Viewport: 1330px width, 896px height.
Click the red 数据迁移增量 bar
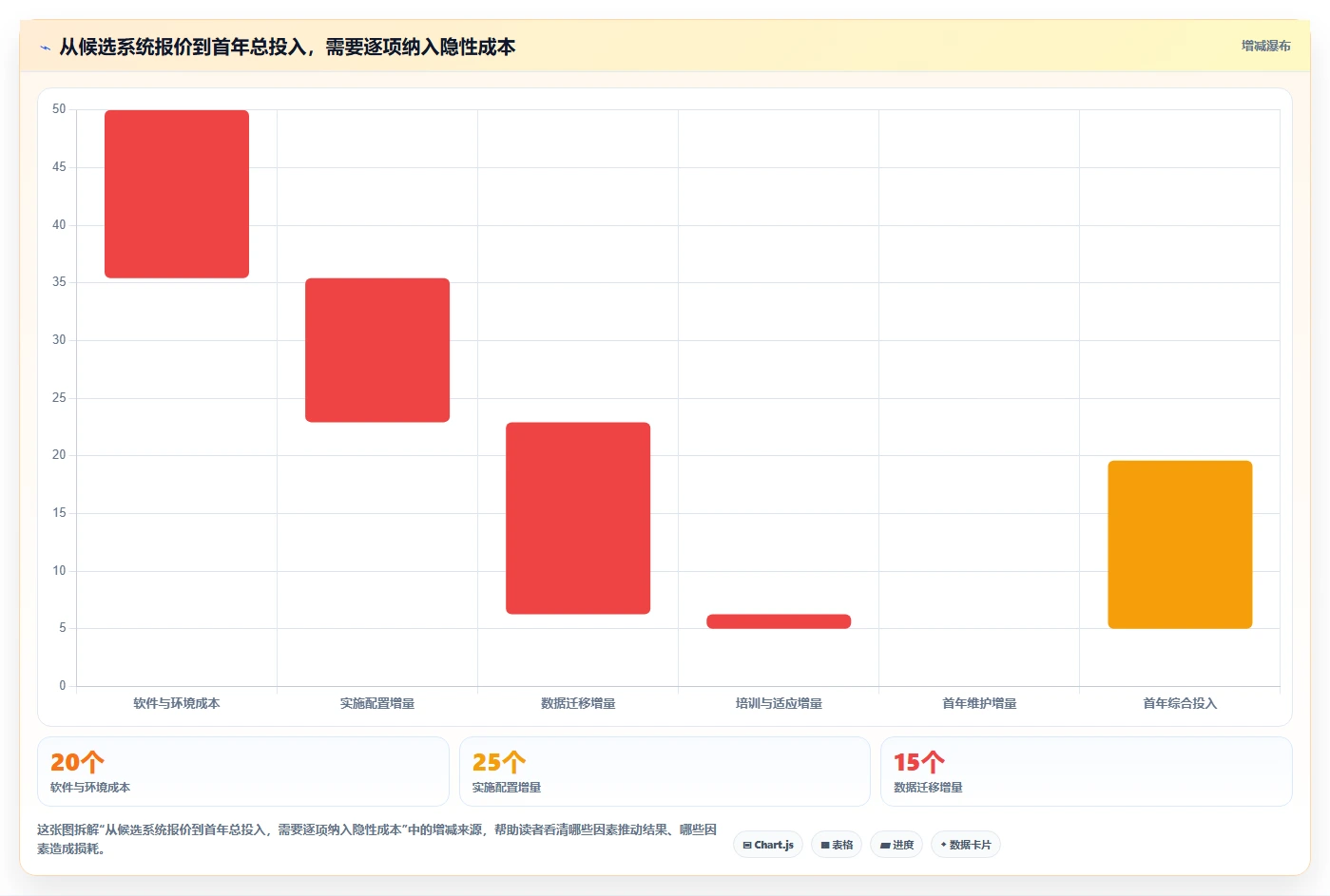(x=578, y=518)
